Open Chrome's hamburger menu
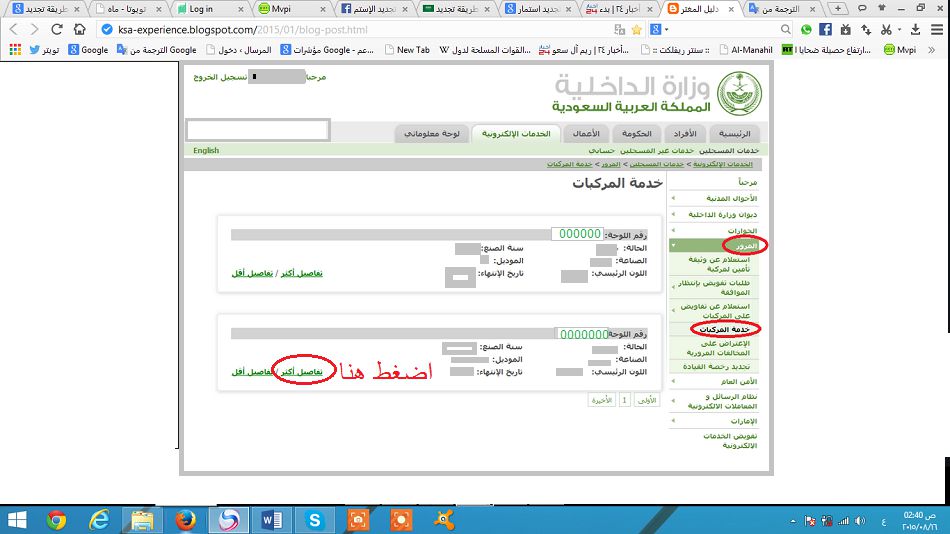950x534 pixels. point(936,29)
